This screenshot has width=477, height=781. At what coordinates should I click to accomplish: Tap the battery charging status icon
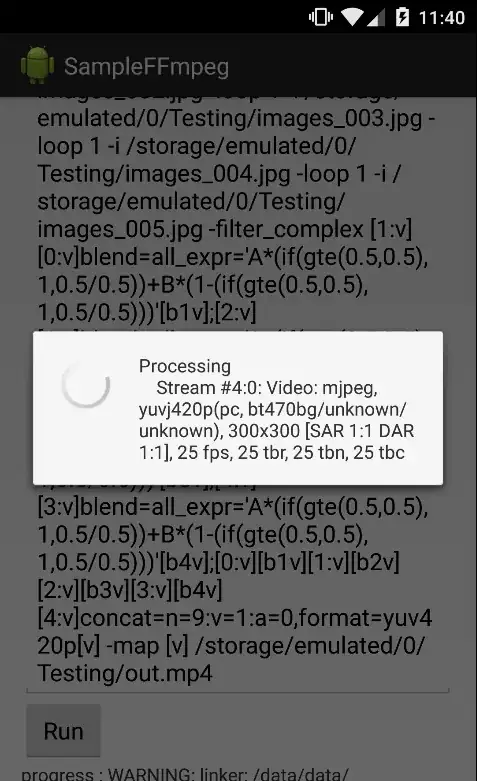(402, 17)
